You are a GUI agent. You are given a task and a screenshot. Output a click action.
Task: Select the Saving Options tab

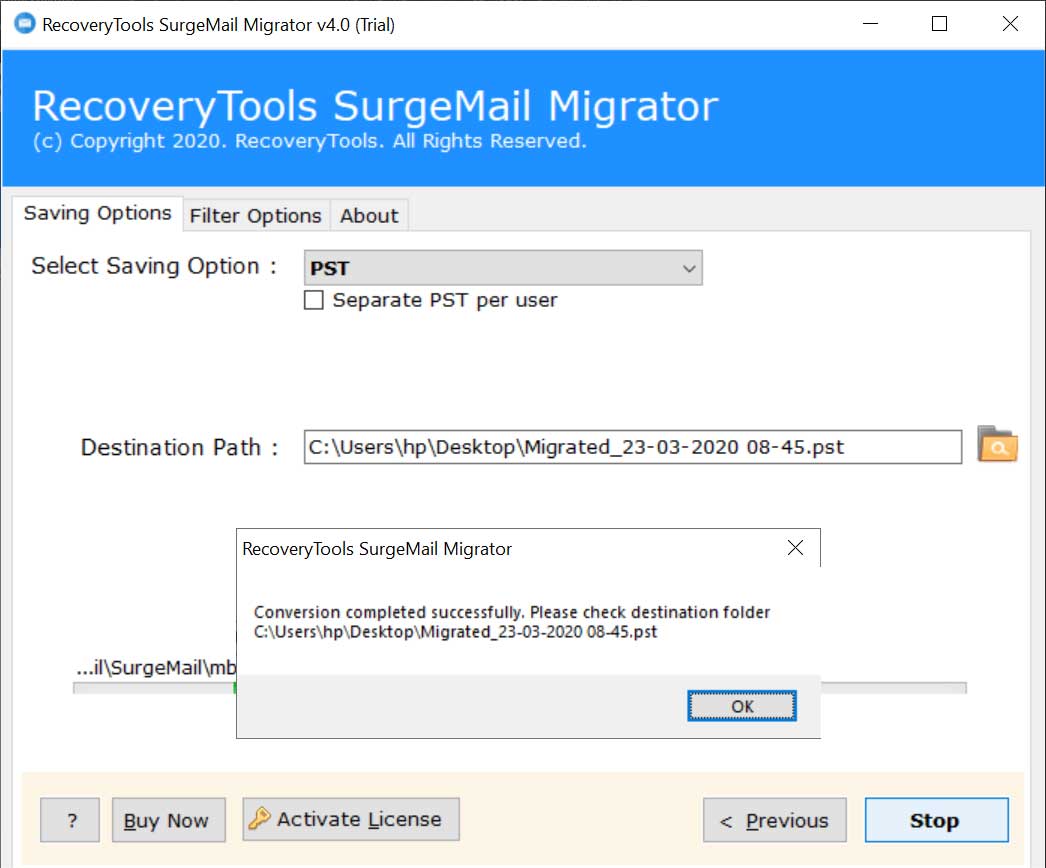tap(97, 213)
